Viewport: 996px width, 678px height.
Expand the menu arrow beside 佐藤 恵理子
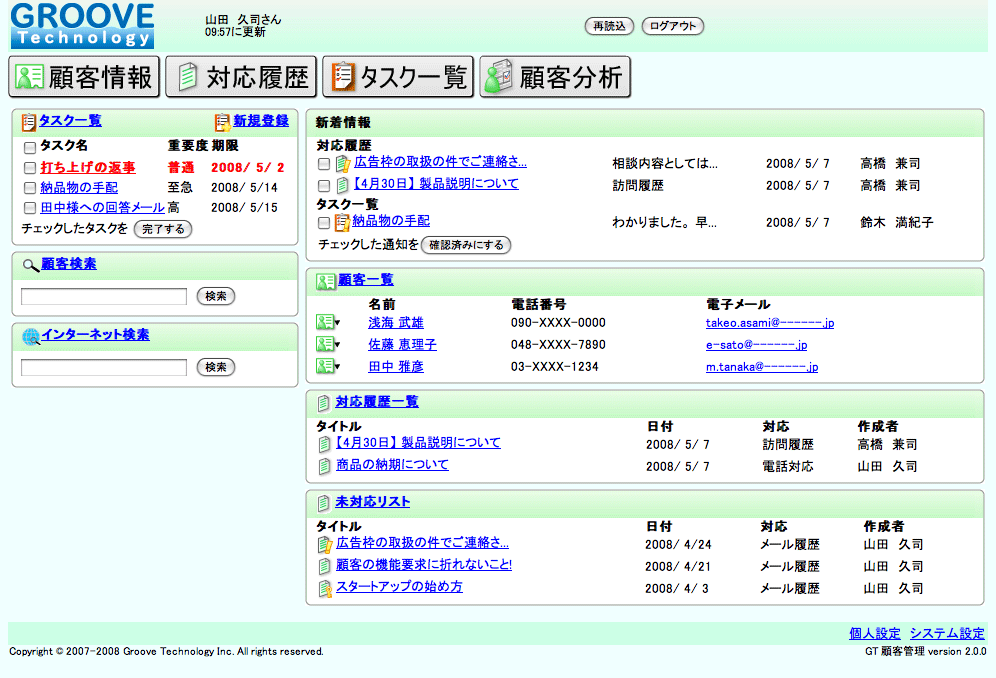click(338, 345)
